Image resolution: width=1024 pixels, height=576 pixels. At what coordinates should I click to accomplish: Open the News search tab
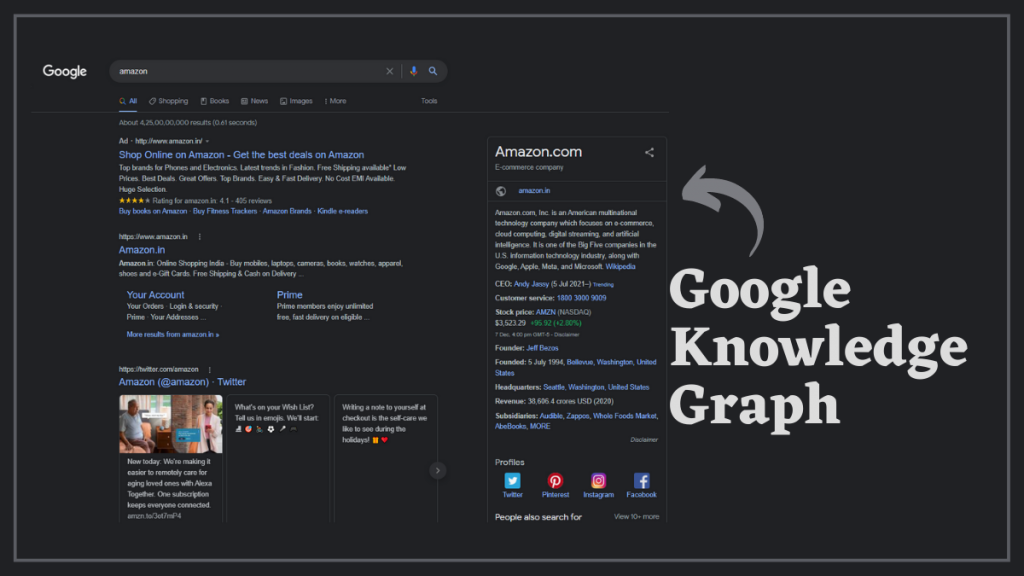(256, 101)
